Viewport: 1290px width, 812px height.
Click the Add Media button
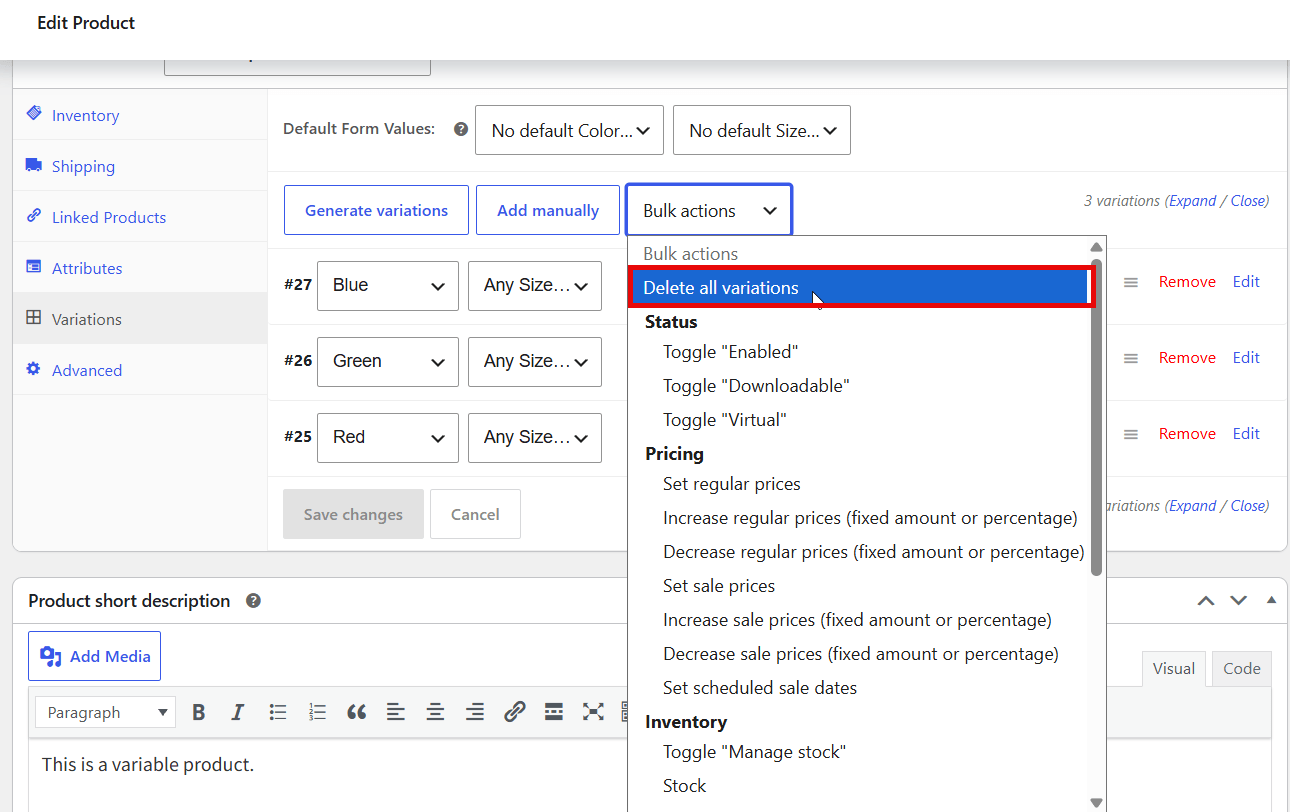tap(94, 656)
